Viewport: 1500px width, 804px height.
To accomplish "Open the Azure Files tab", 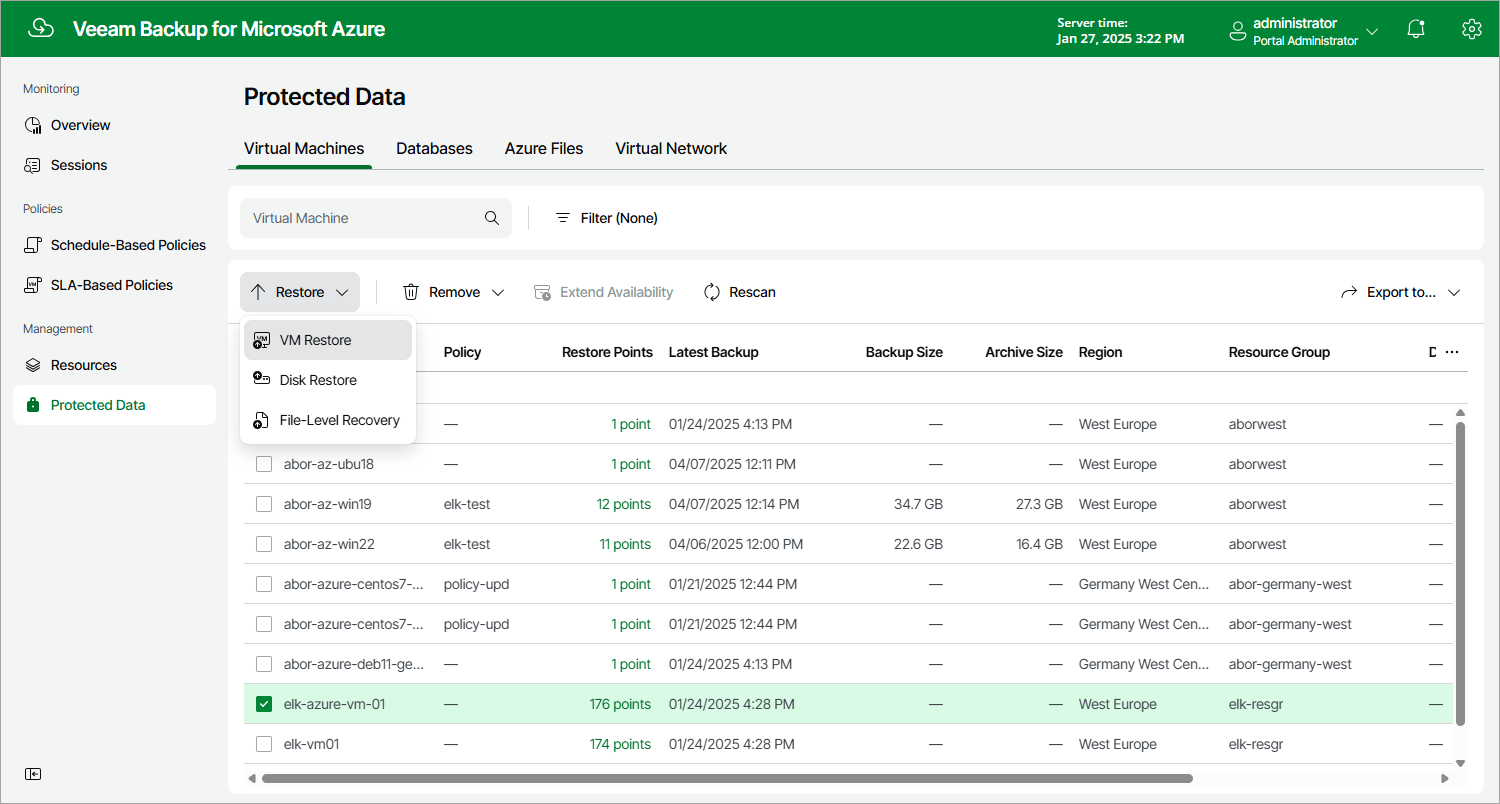I will pyautogui.click(x=543, y=148).
